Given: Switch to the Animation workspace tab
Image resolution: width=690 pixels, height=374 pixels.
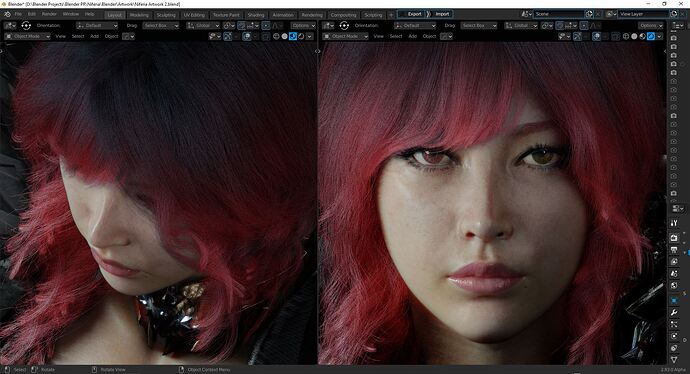Looking at the screenshot, I should point(283,15).
